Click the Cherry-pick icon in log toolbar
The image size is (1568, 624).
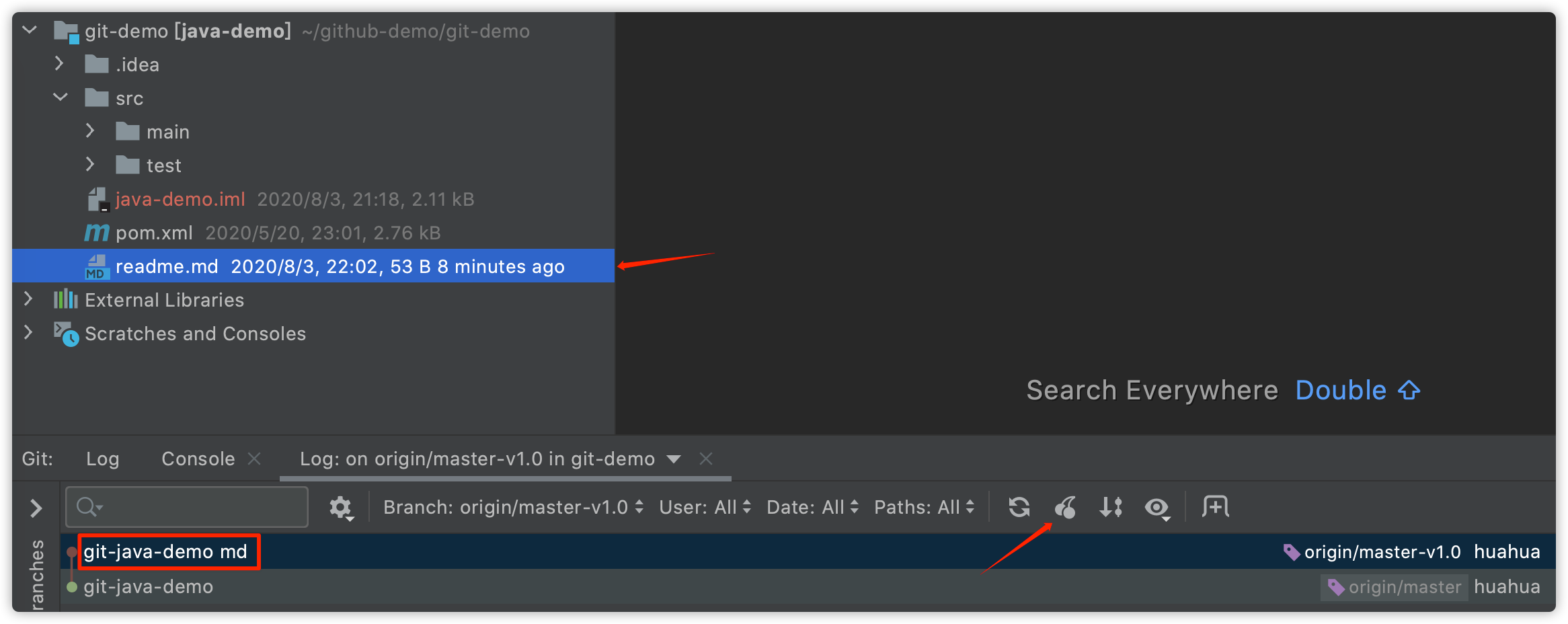click(1066, 507)
